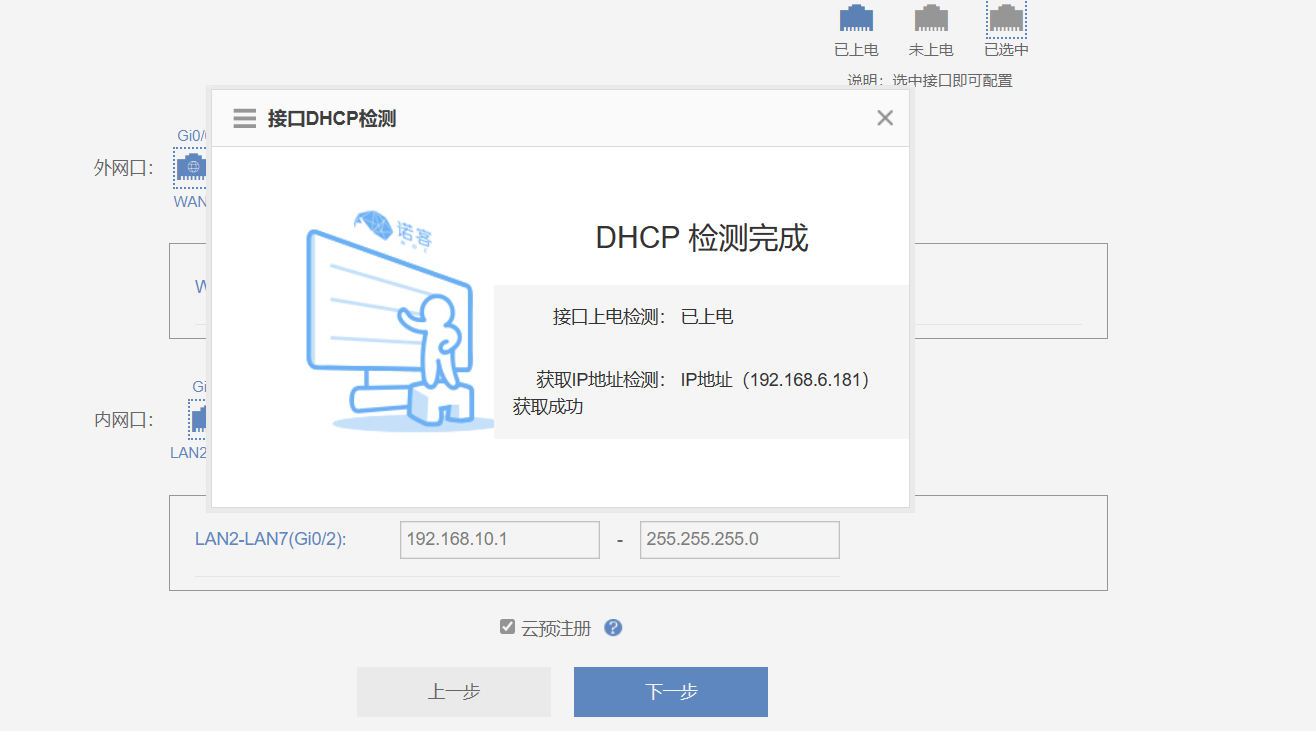The height and width of the screenshot is (731, 1316).
Task: Click the subnet mask field showing 255.255.255.0
Action: point(739,539)
